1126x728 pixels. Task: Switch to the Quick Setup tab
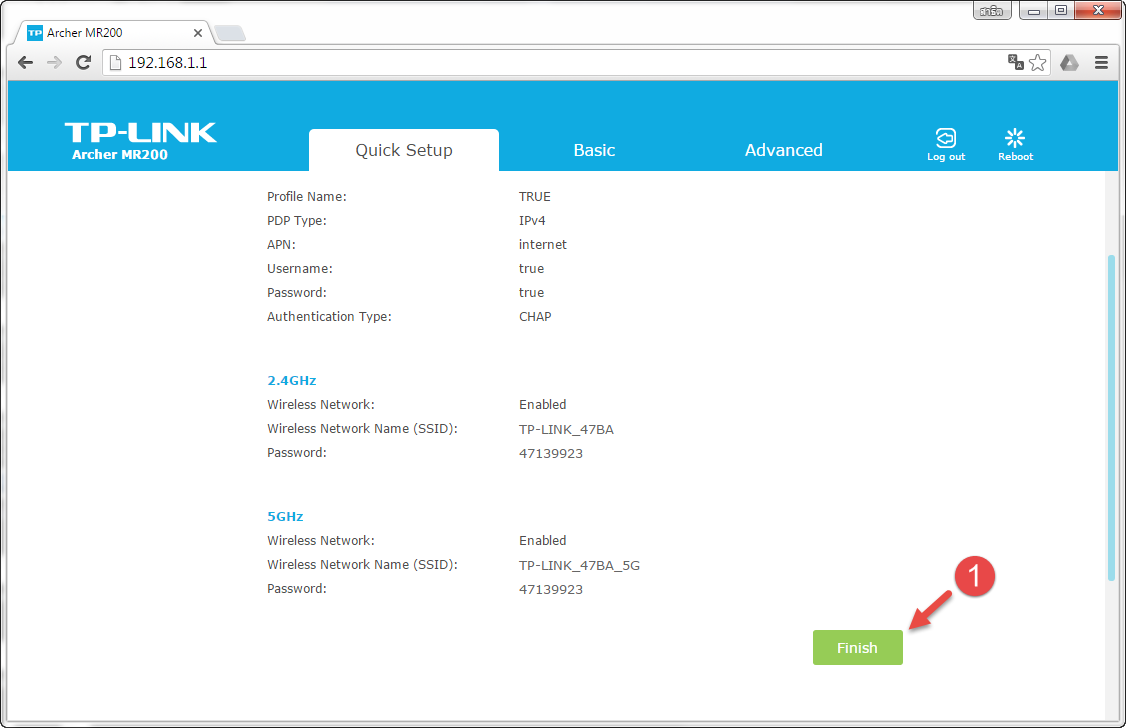pos(404,150)
